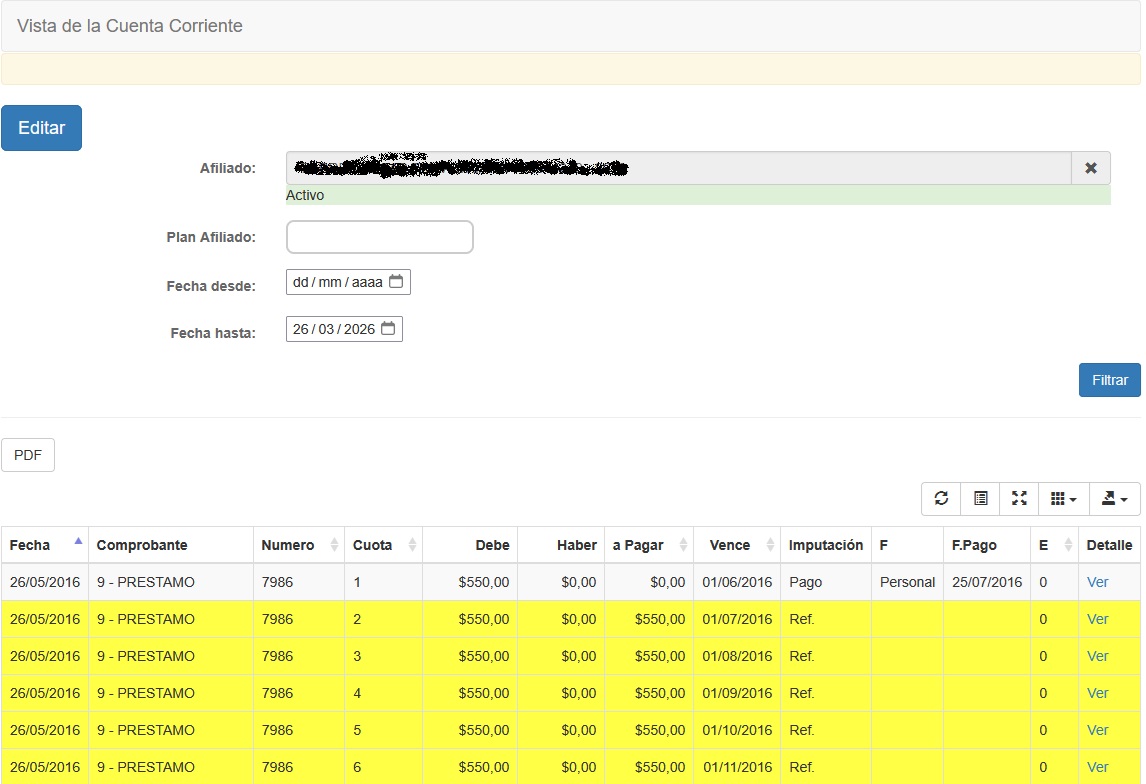Download the PDF report
Screen dimensions: 1146x784
click(28, 455)
